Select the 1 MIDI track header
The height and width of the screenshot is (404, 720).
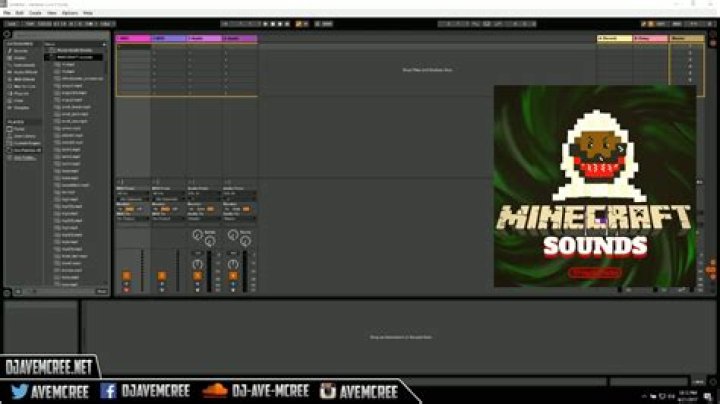pos(133,39)
